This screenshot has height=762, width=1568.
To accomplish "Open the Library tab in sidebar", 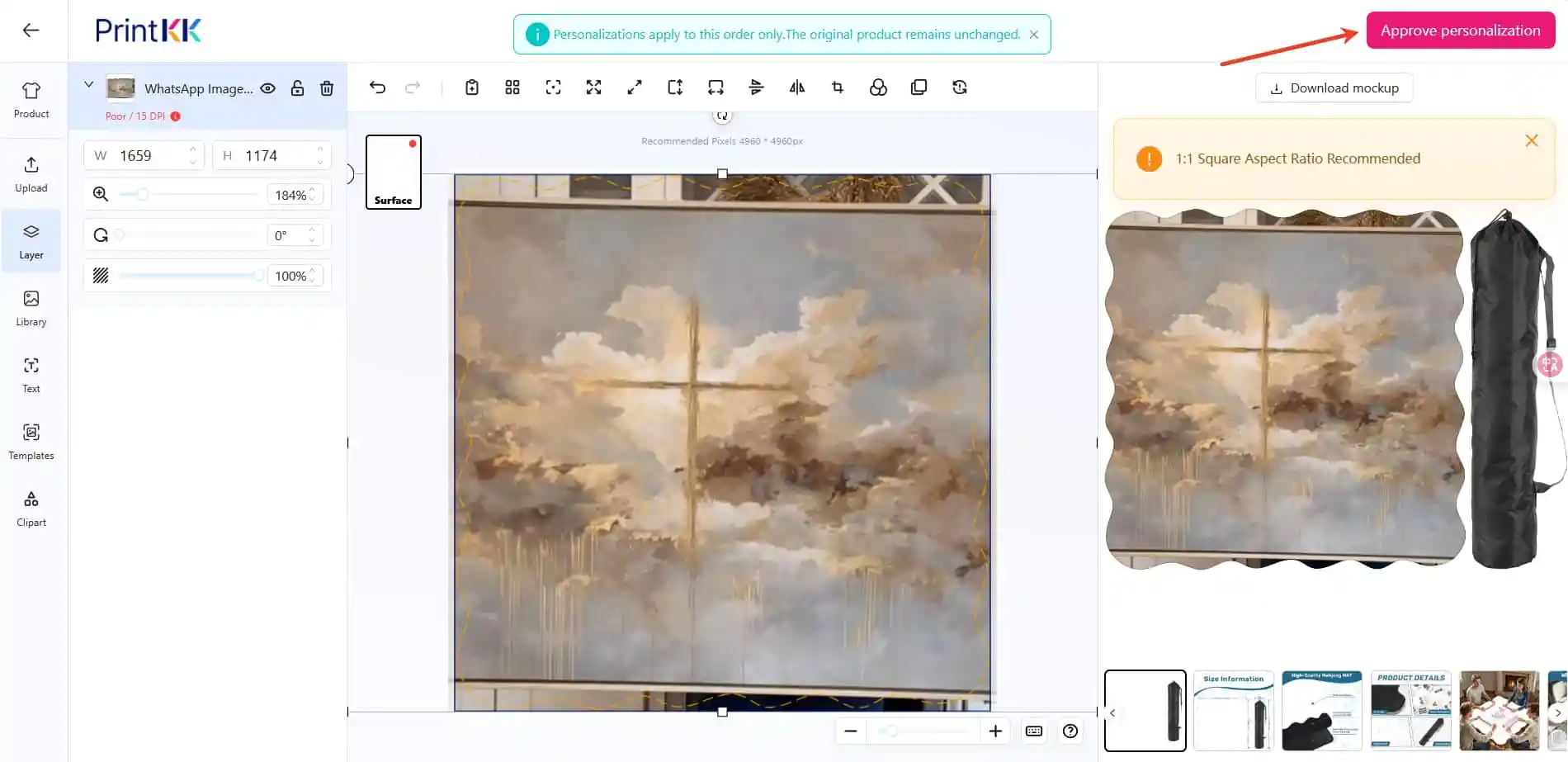I will point(31,309).
